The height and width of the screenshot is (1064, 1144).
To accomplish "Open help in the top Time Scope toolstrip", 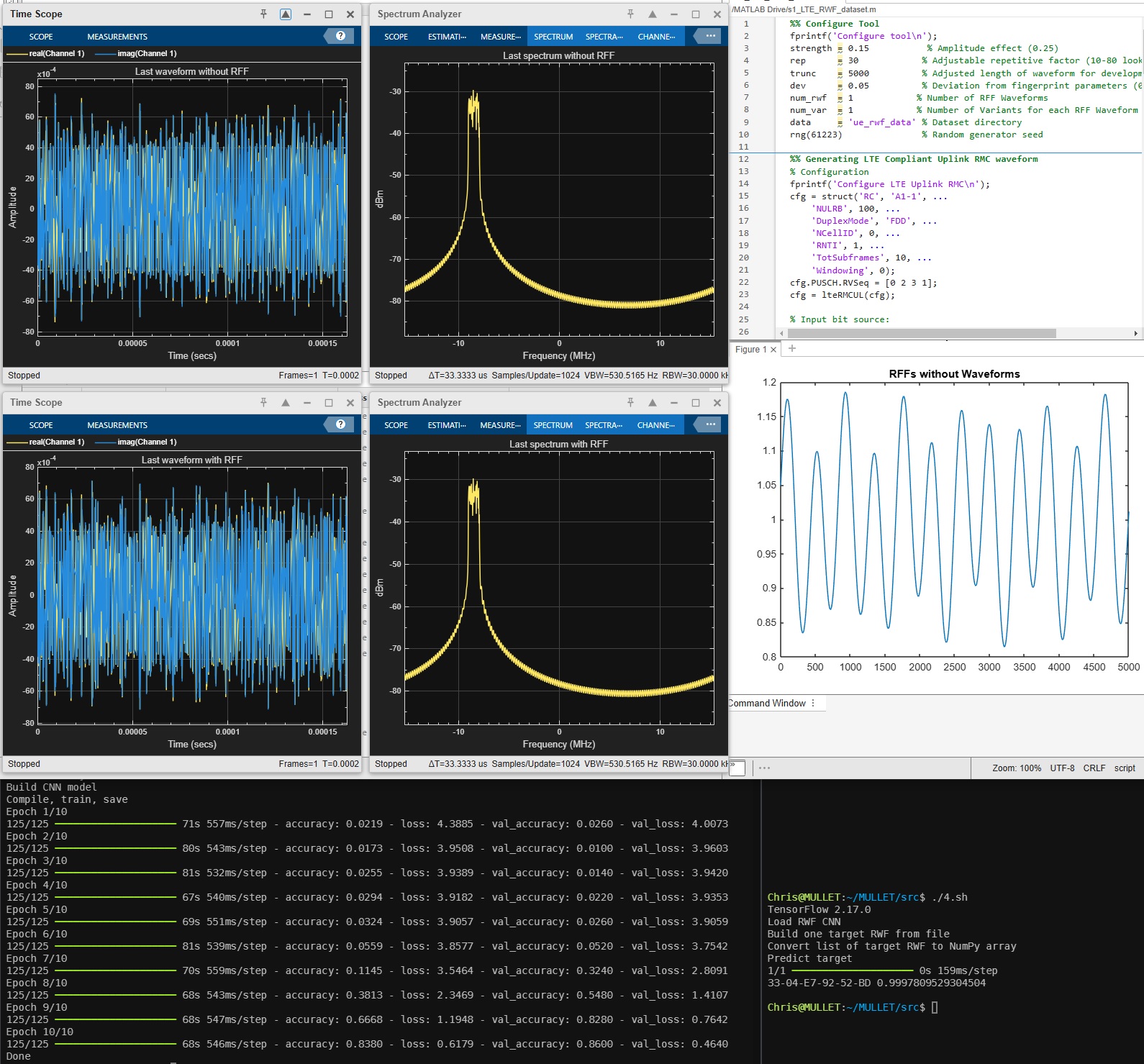I will [x=340, y=36].
